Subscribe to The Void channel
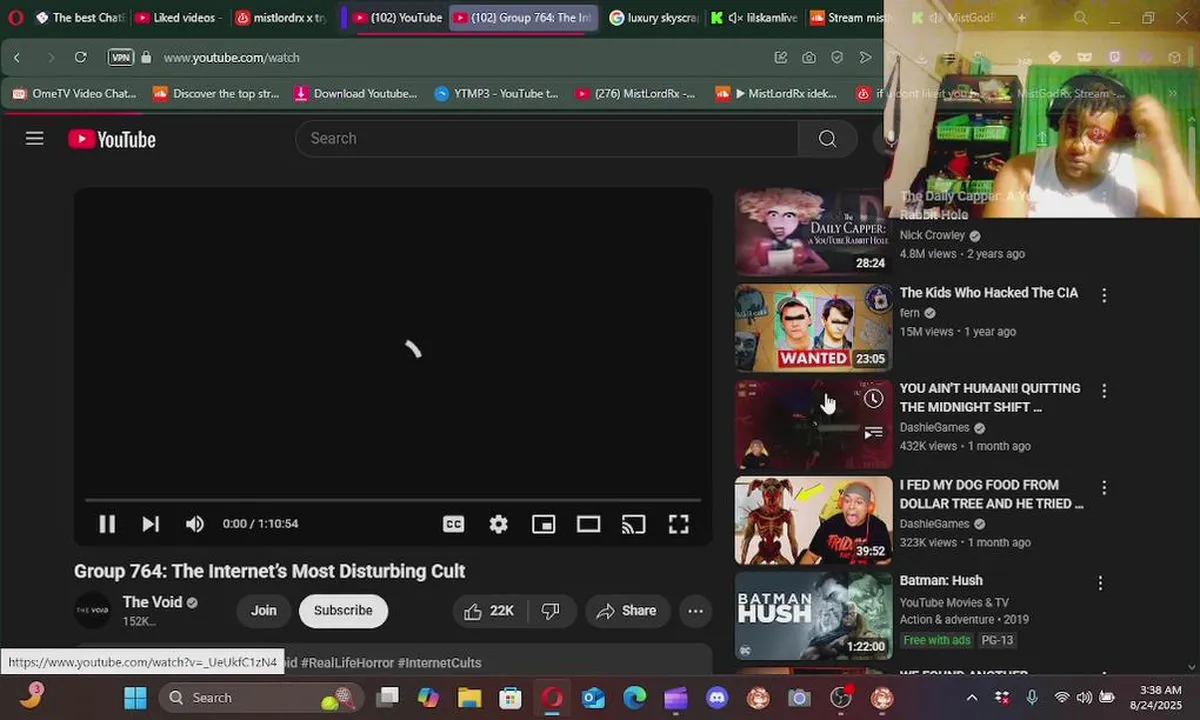 click(343, 611)
